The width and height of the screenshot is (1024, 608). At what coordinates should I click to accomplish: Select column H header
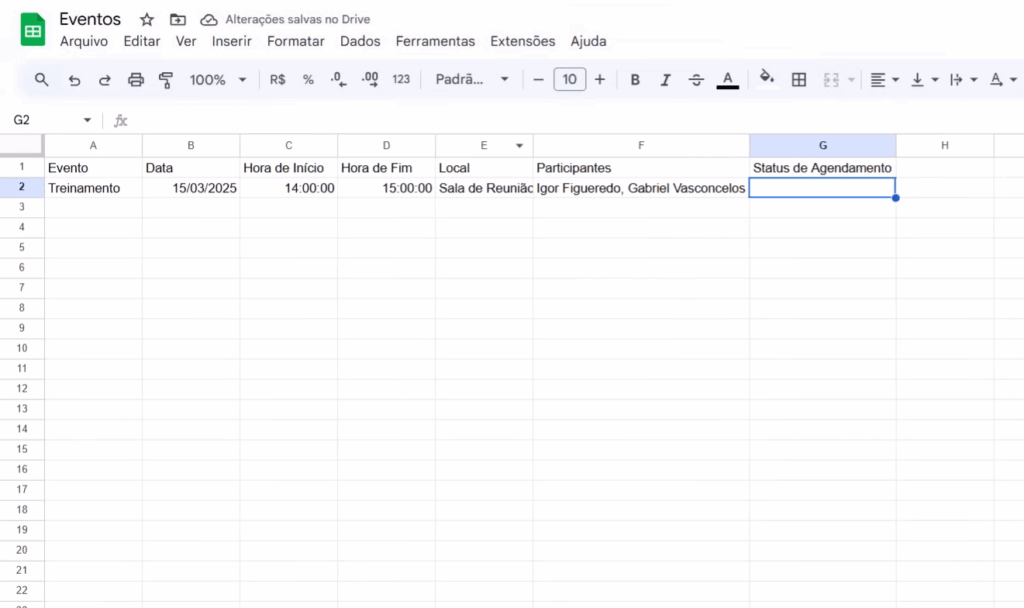click(x=944, y=146)
